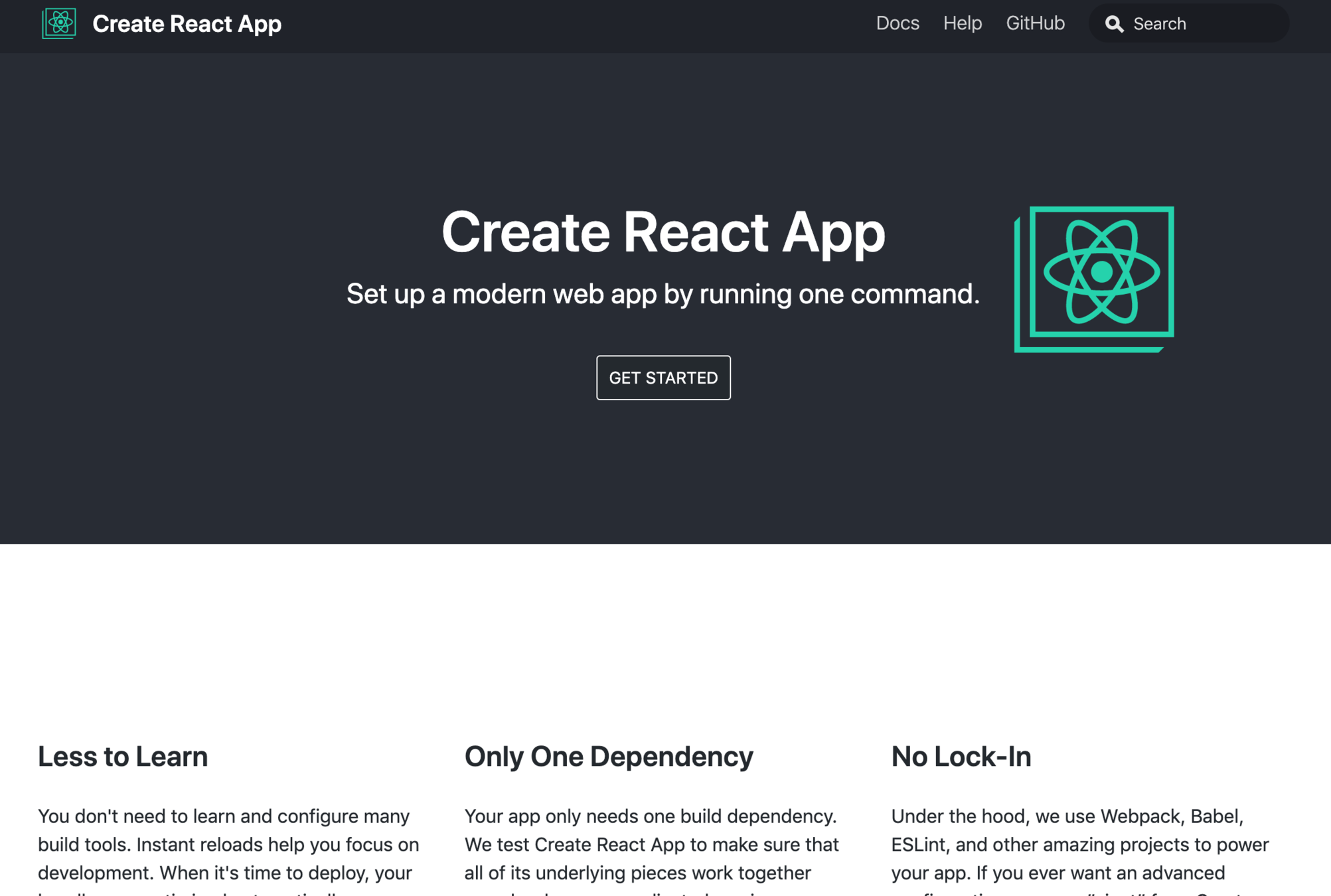Viewport: 1331px width, 896px height.
Task: Click the paragraph under No Lock-In
Action: point(1079,844)
